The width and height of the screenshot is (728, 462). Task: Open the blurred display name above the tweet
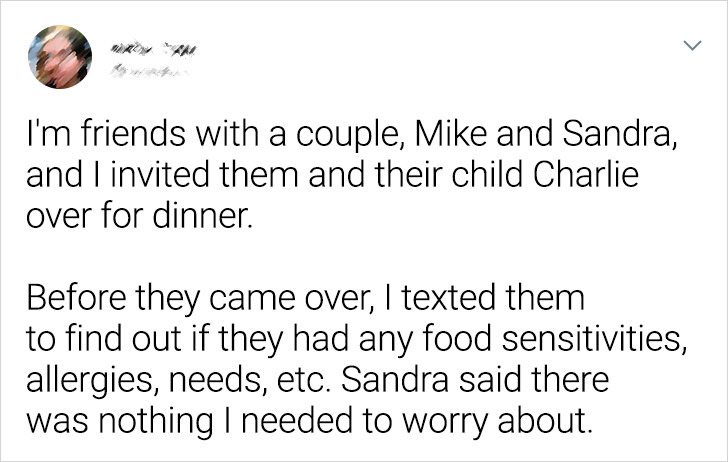click(153, 48)
